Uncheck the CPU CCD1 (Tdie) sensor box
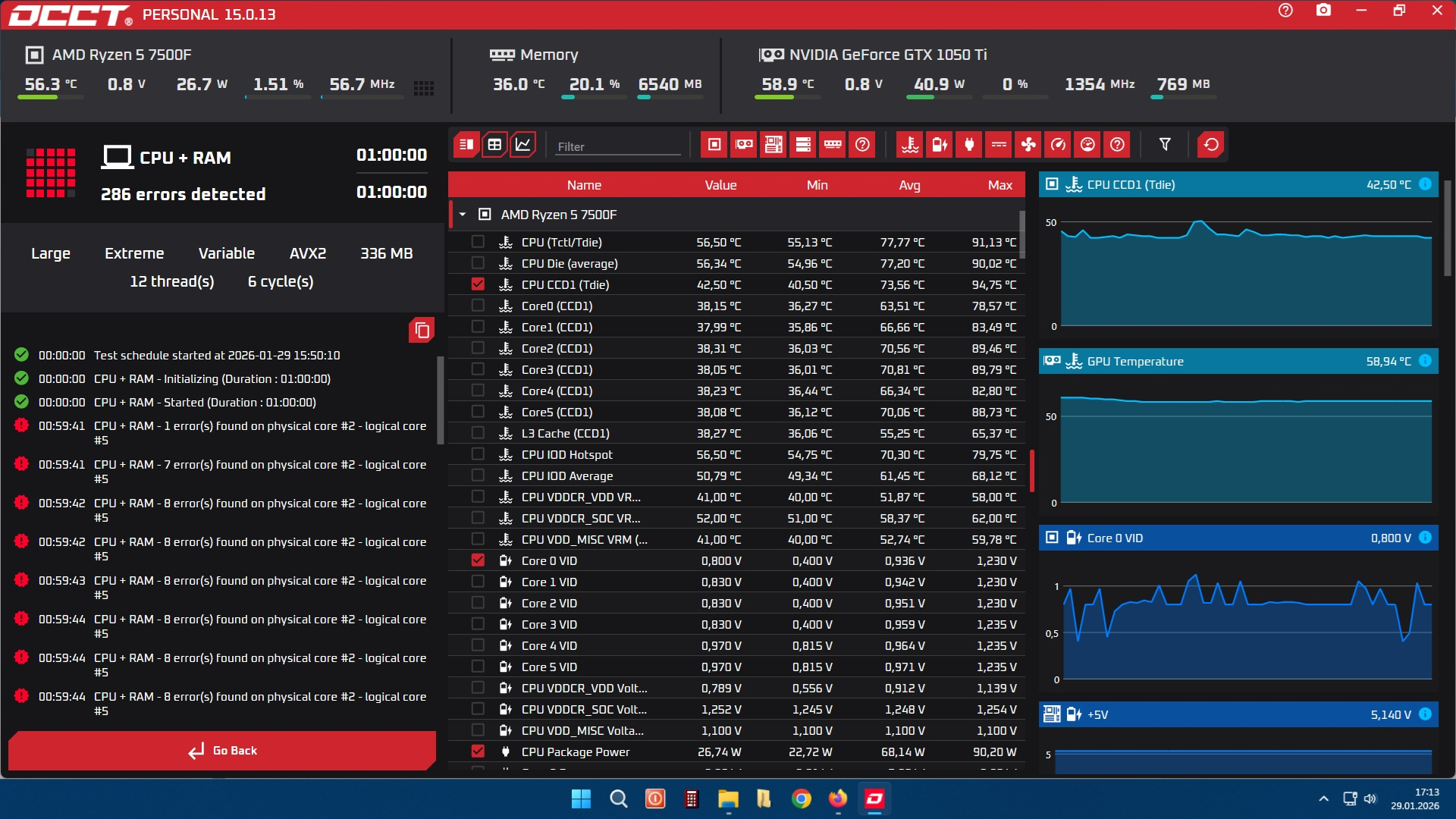Screen dimensions: 1456x819 [x=478, y=284]
